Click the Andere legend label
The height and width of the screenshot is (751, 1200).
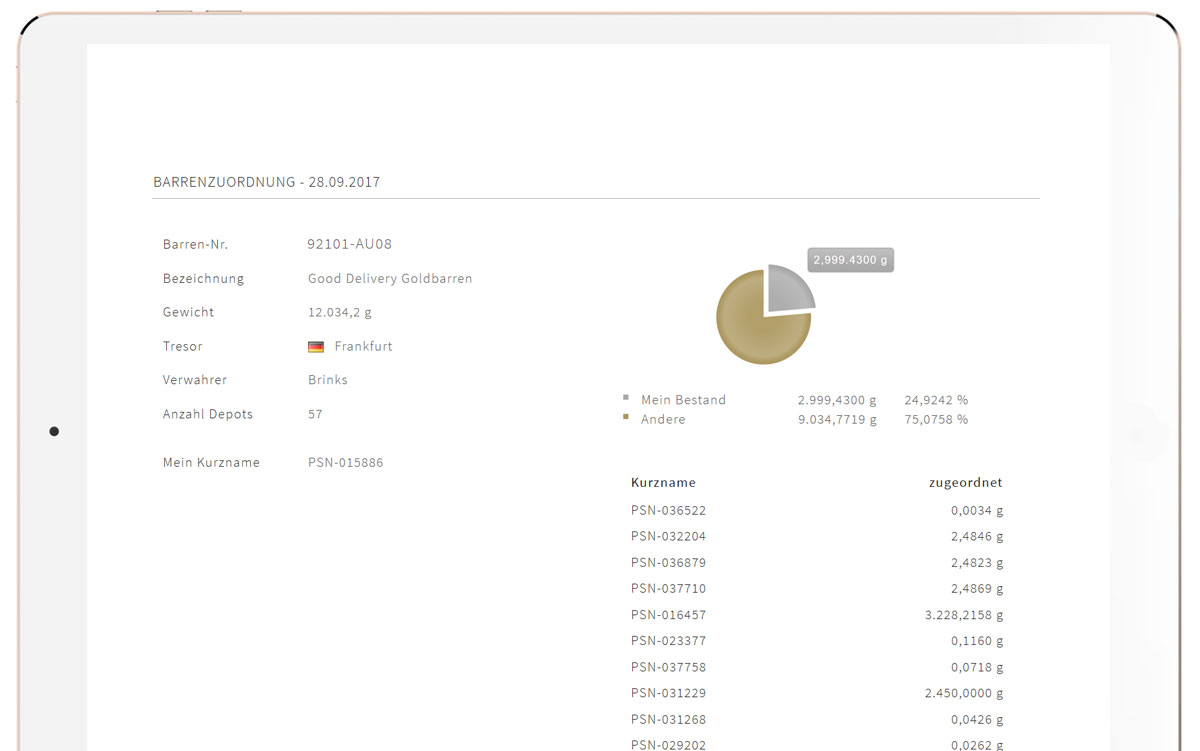click(x=663, y=419)
